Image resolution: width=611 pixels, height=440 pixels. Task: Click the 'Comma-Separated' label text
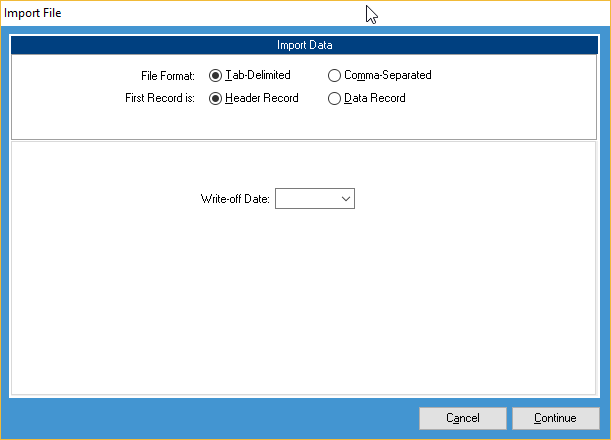coord(387,75)
